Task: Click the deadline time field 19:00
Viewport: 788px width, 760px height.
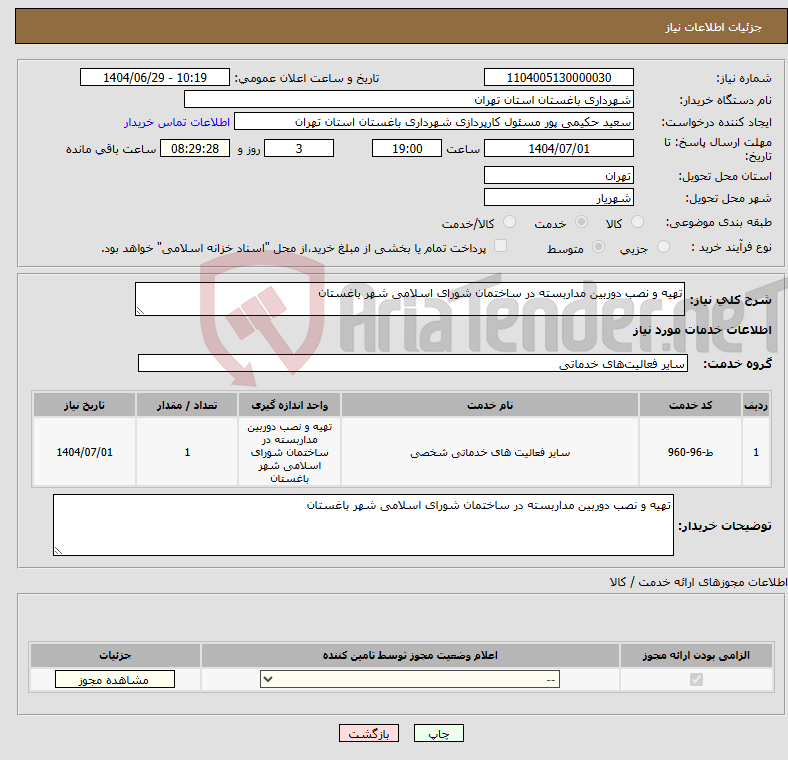Action: (x=407, y=148)
